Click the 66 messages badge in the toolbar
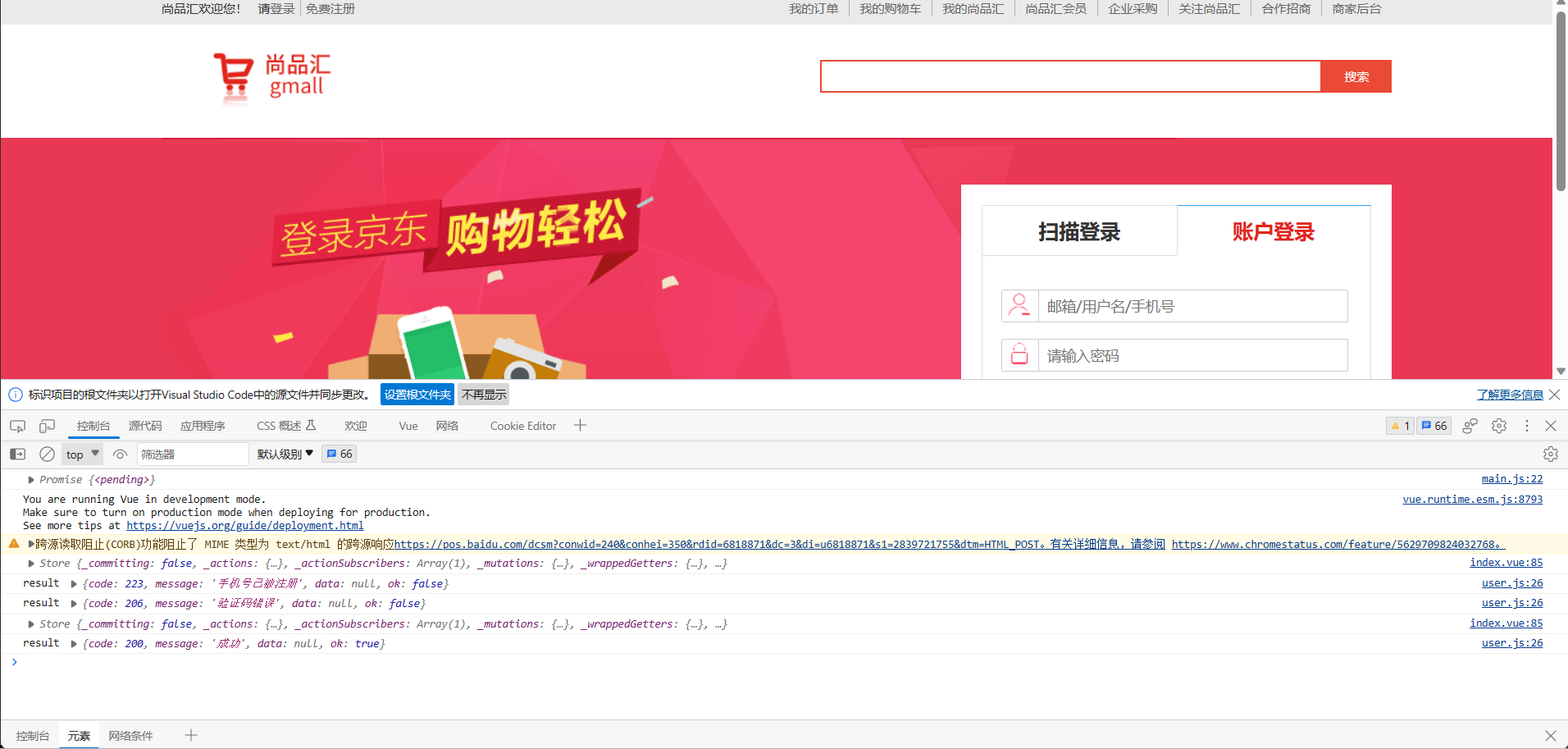1568x749 pixels. pos(1434,426)
